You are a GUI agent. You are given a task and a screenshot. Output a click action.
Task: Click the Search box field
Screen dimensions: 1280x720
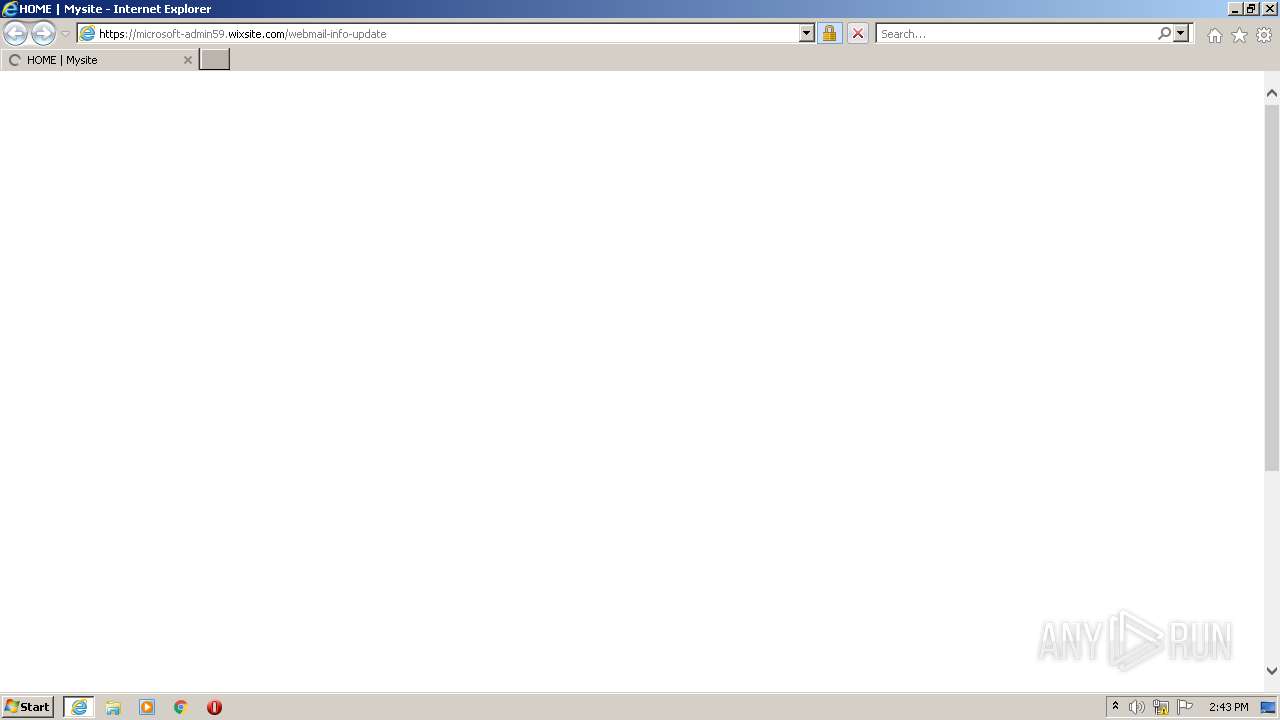(x=1016, y=33)
